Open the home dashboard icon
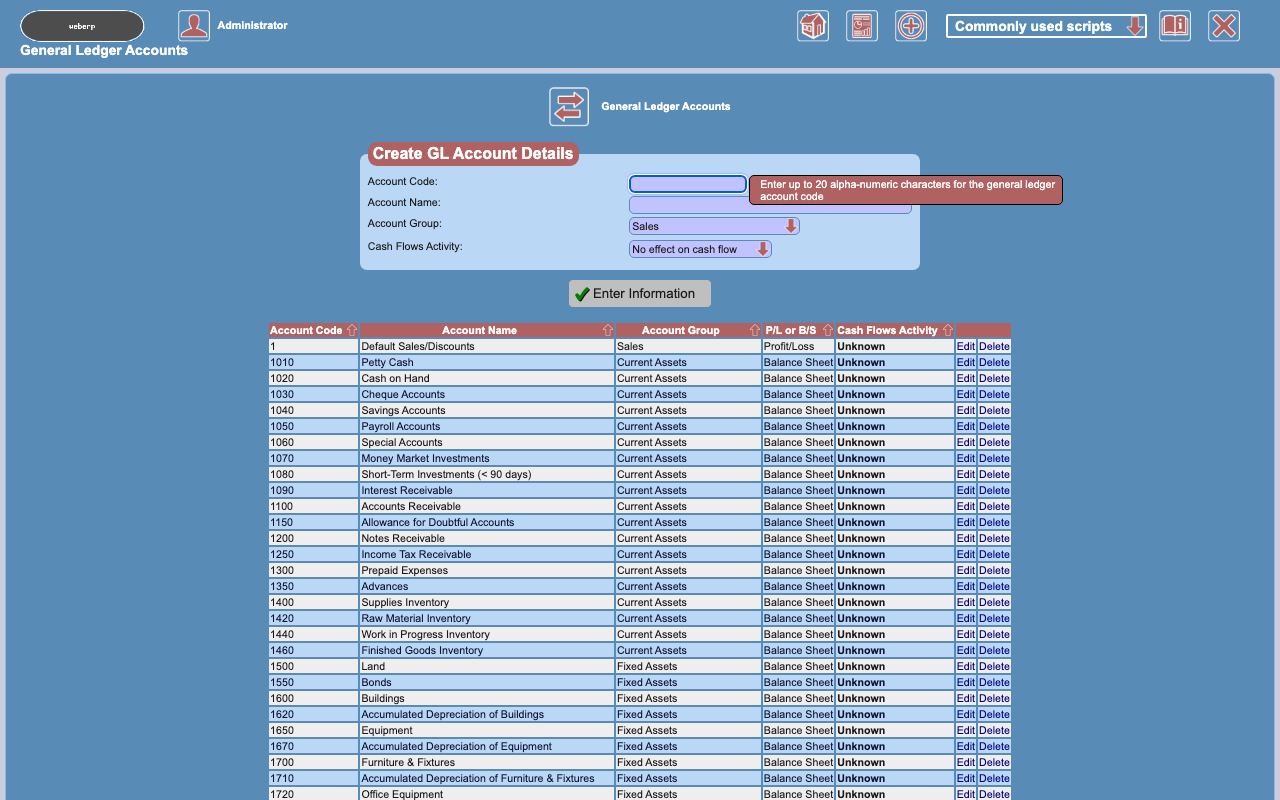 click(813, 26)
